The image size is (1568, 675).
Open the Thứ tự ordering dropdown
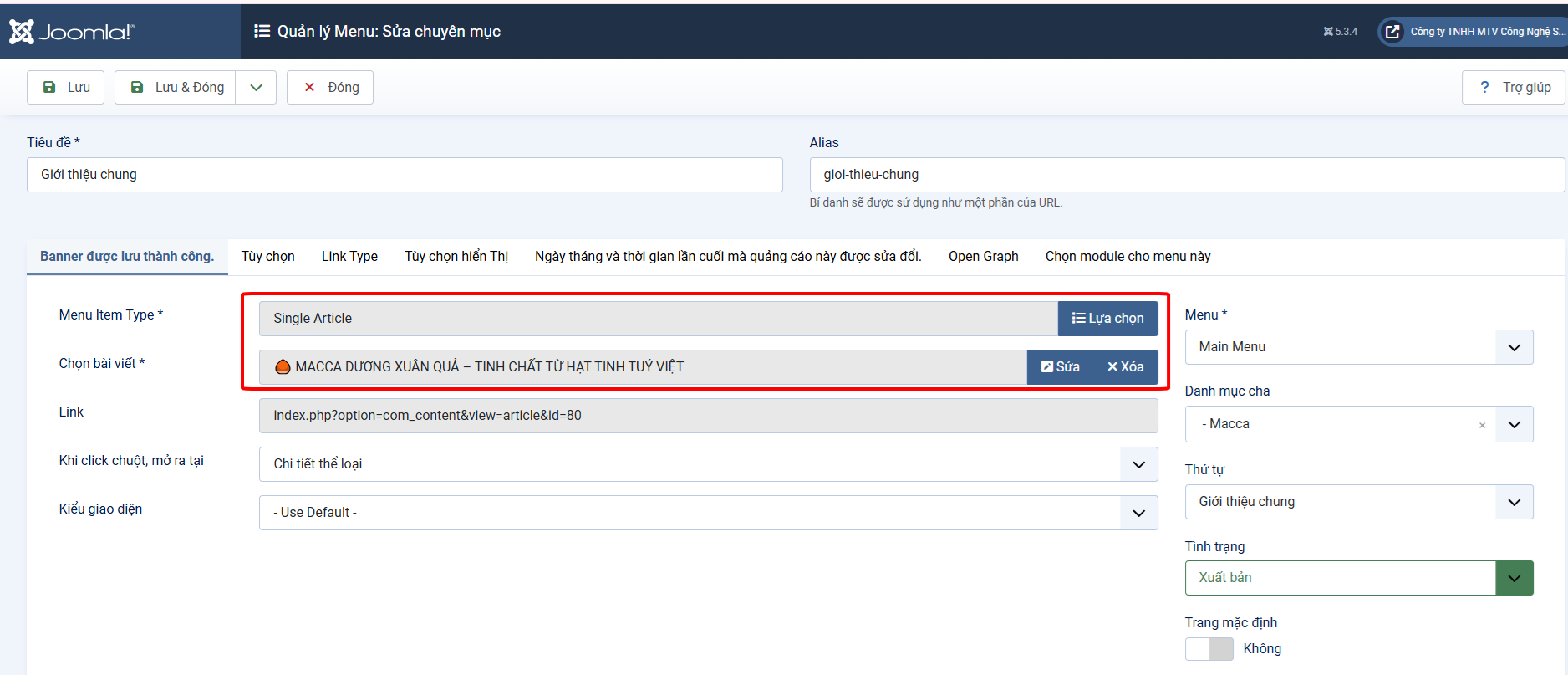click(x=1358, y=502)
